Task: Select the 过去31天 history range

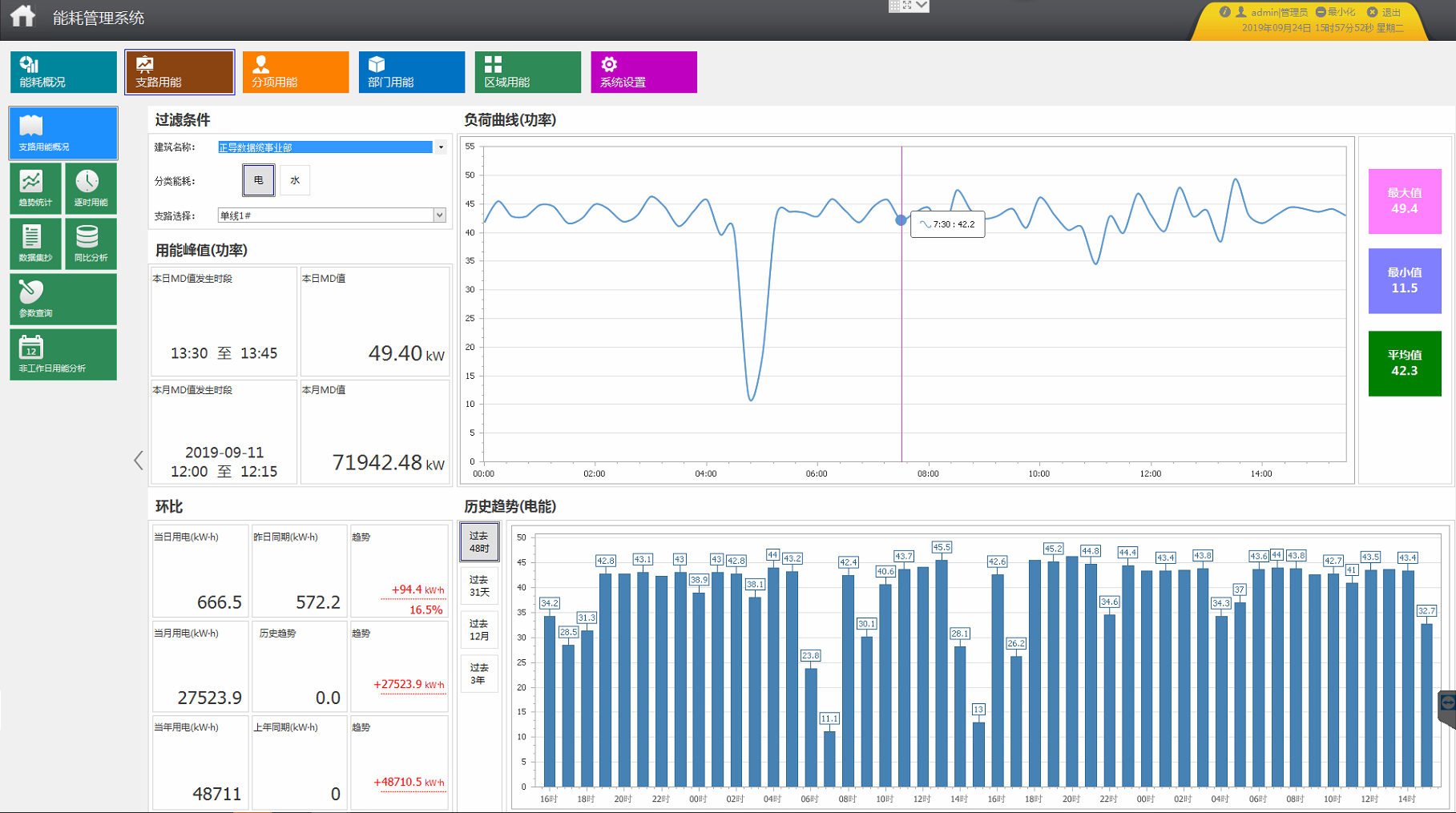Action: [479, 586]
